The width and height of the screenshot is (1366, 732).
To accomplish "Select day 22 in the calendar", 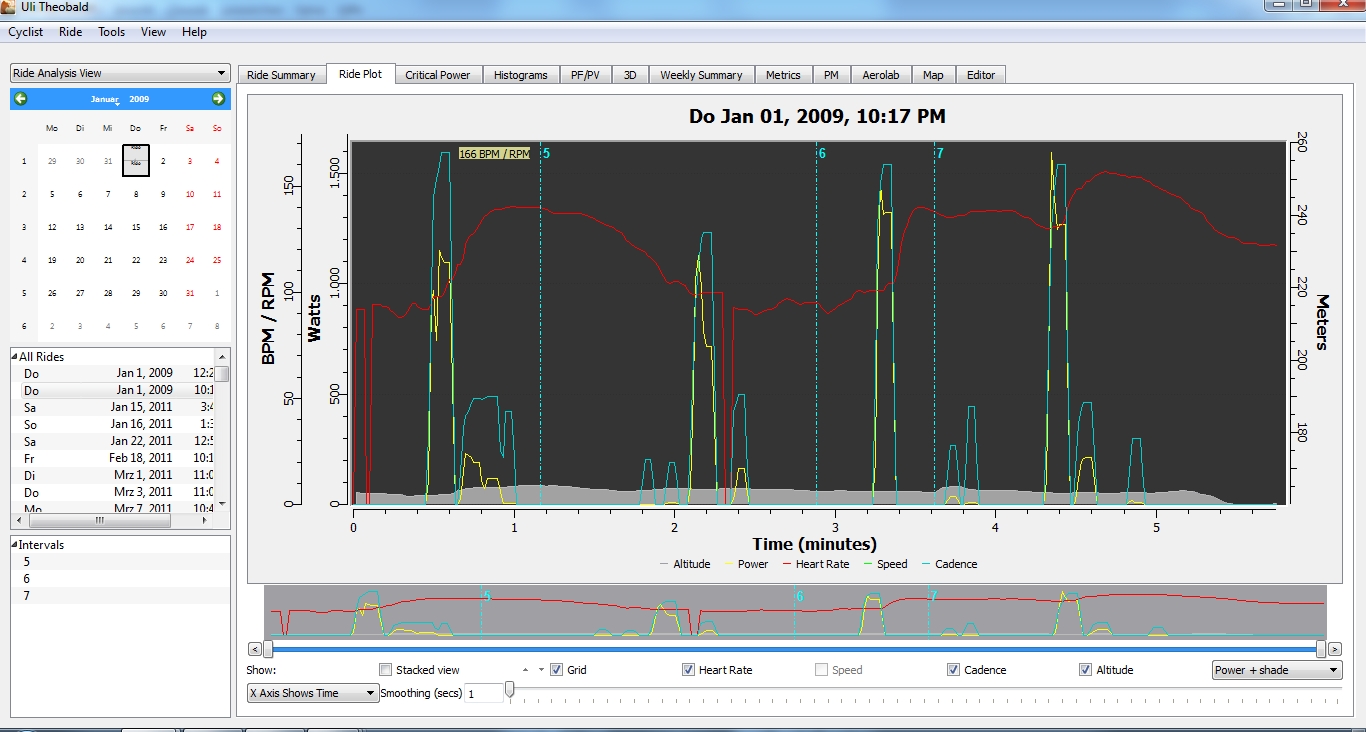I will coord(135,260).
